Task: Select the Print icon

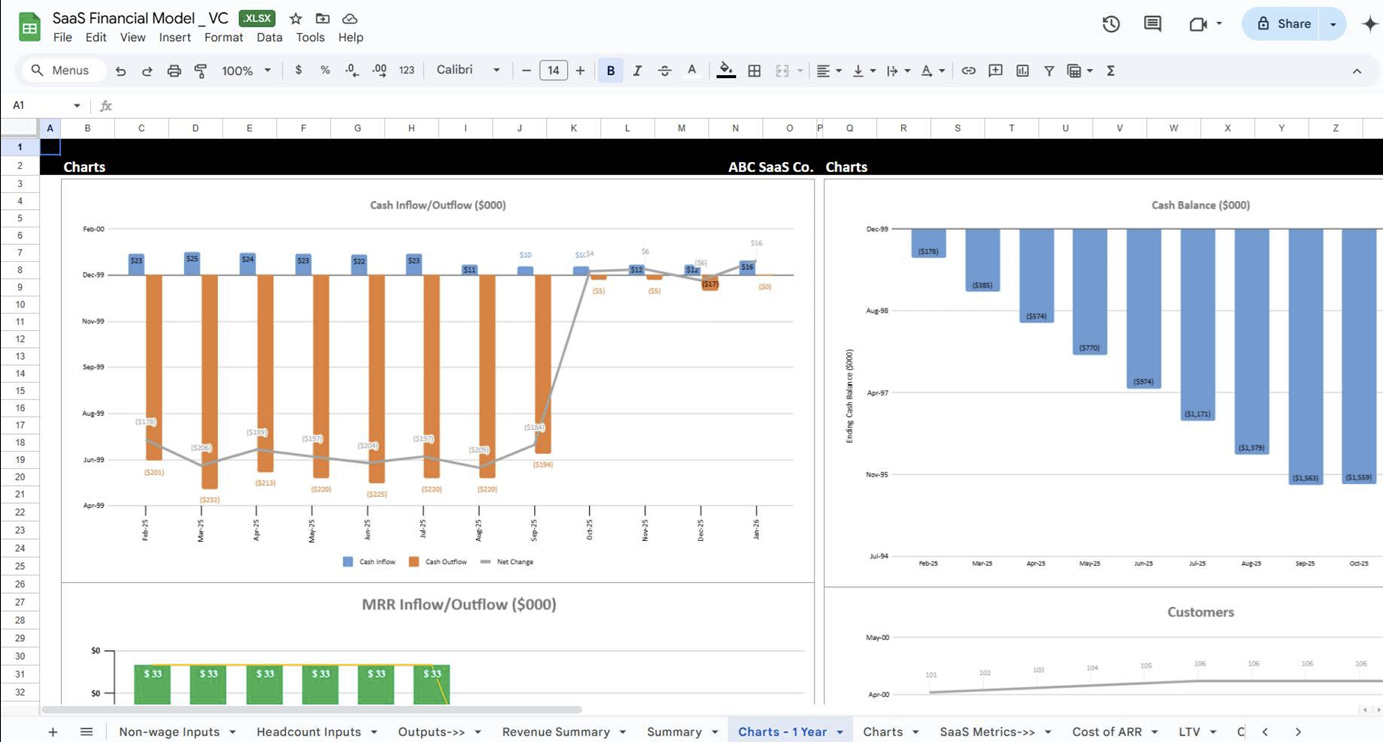Action: click(x=174, y=70)
